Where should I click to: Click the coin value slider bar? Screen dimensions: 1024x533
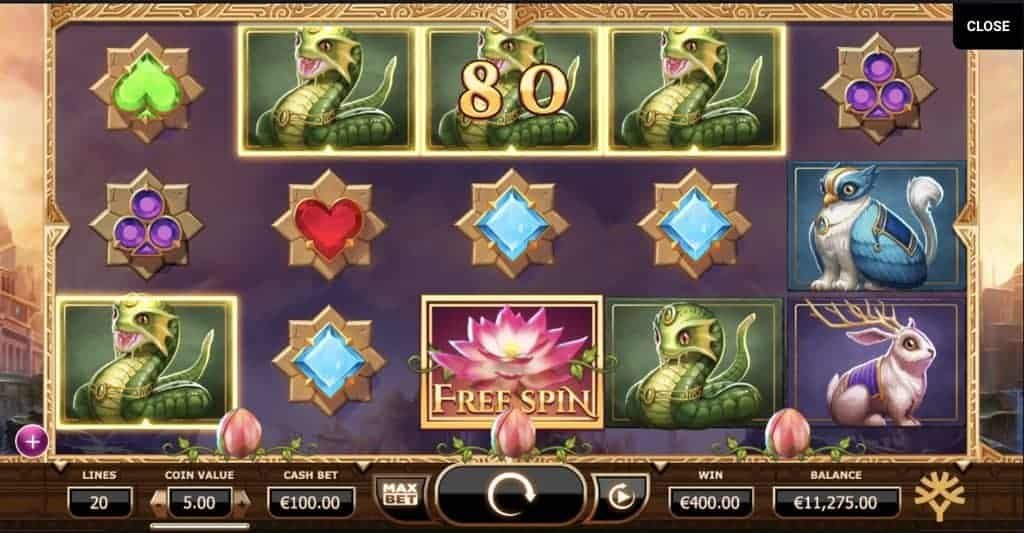tap(200, 525)
